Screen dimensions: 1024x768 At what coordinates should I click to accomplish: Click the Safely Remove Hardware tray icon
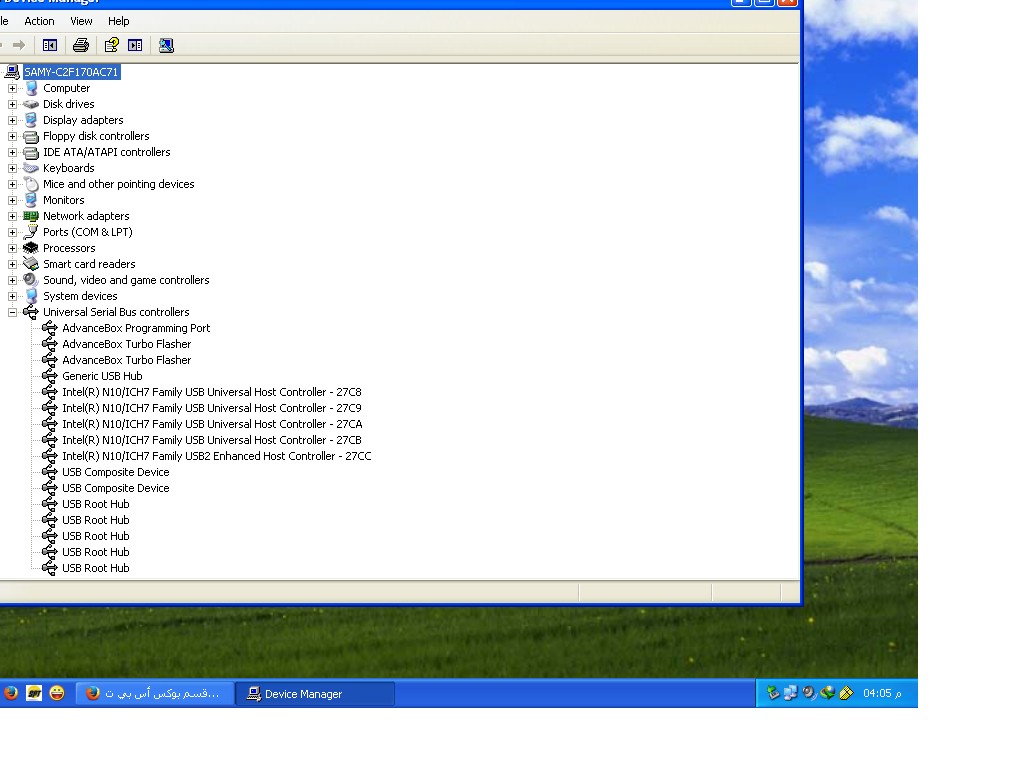click(x=773, y=693)
